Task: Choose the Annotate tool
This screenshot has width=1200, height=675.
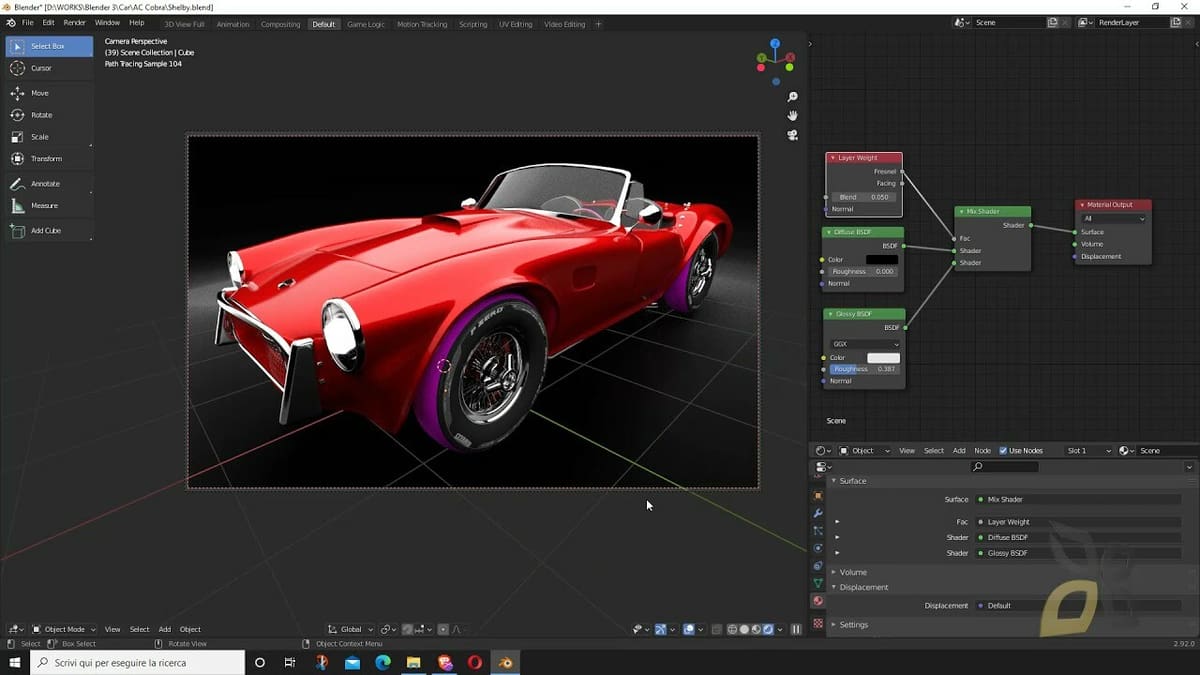Action: tap(49, 184)
